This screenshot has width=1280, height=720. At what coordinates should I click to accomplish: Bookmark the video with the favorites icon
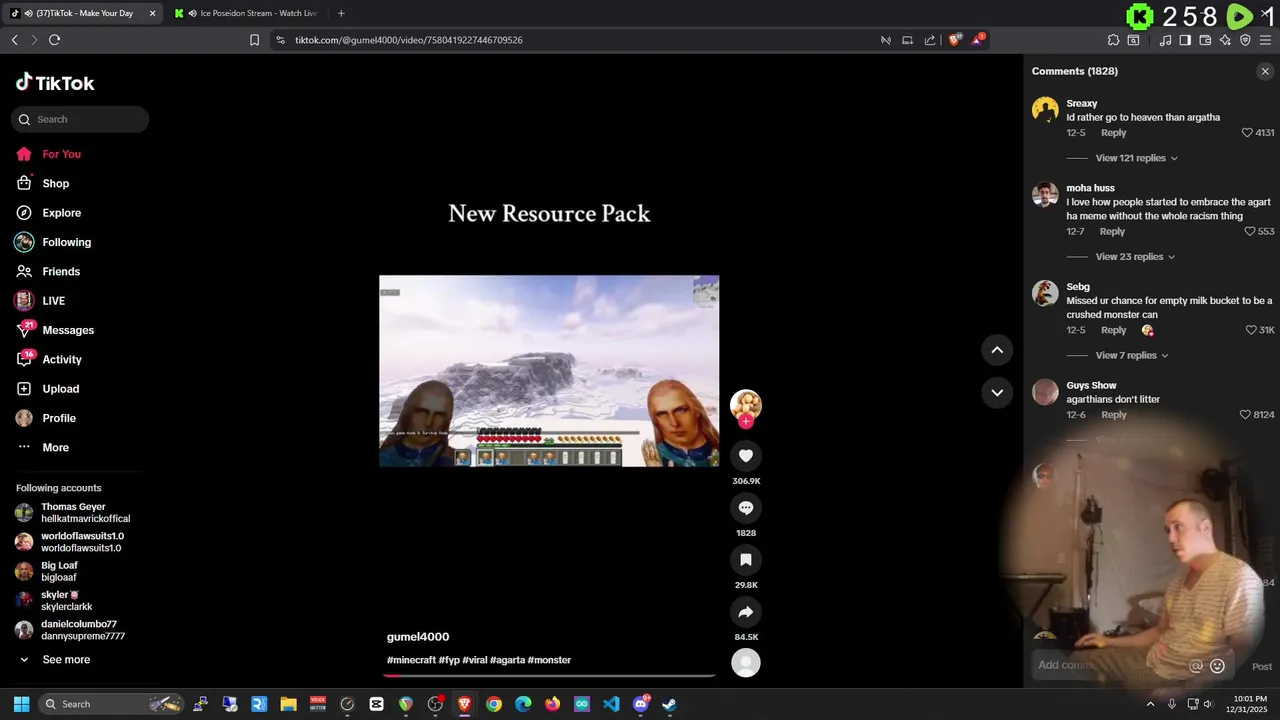[745, 560]
